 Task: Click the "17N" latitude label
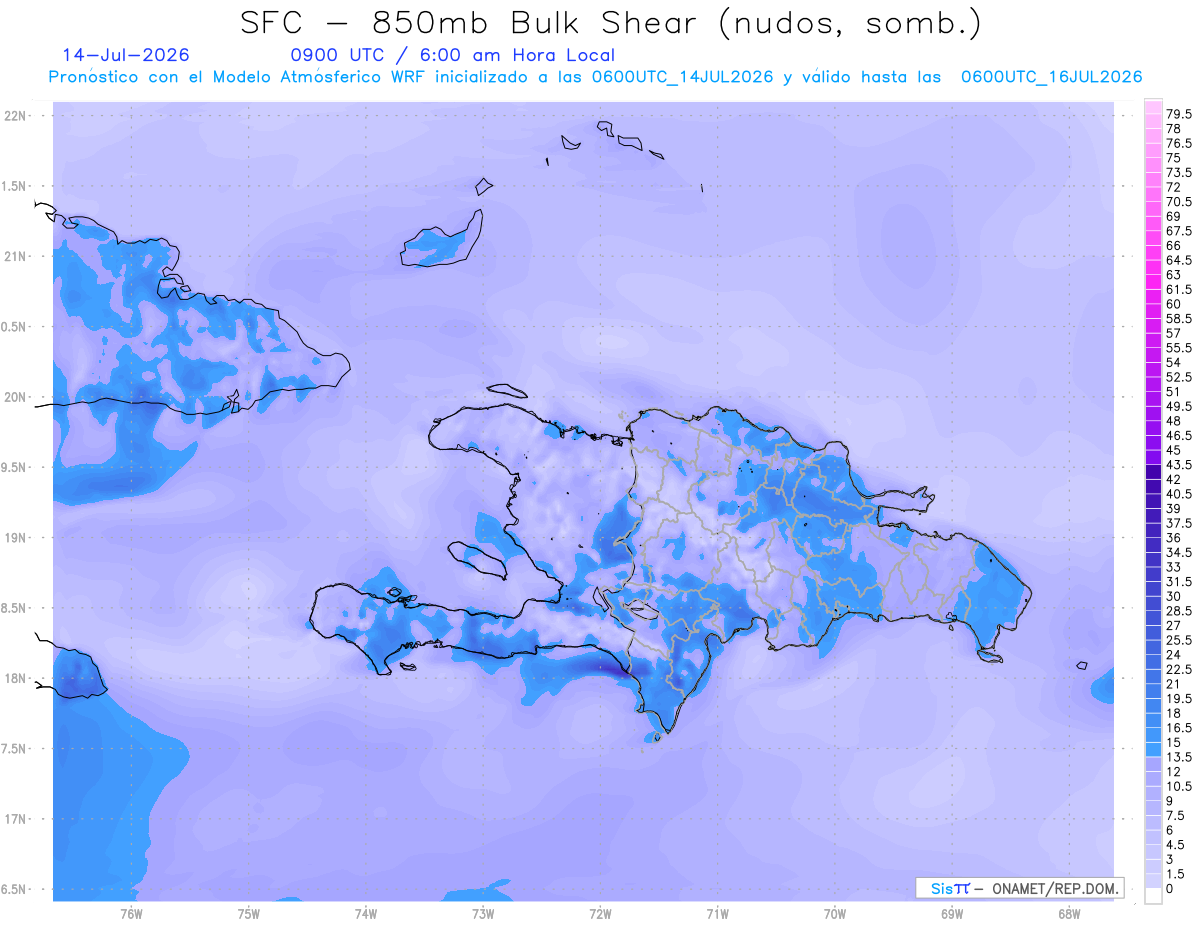tap(16, 819)
